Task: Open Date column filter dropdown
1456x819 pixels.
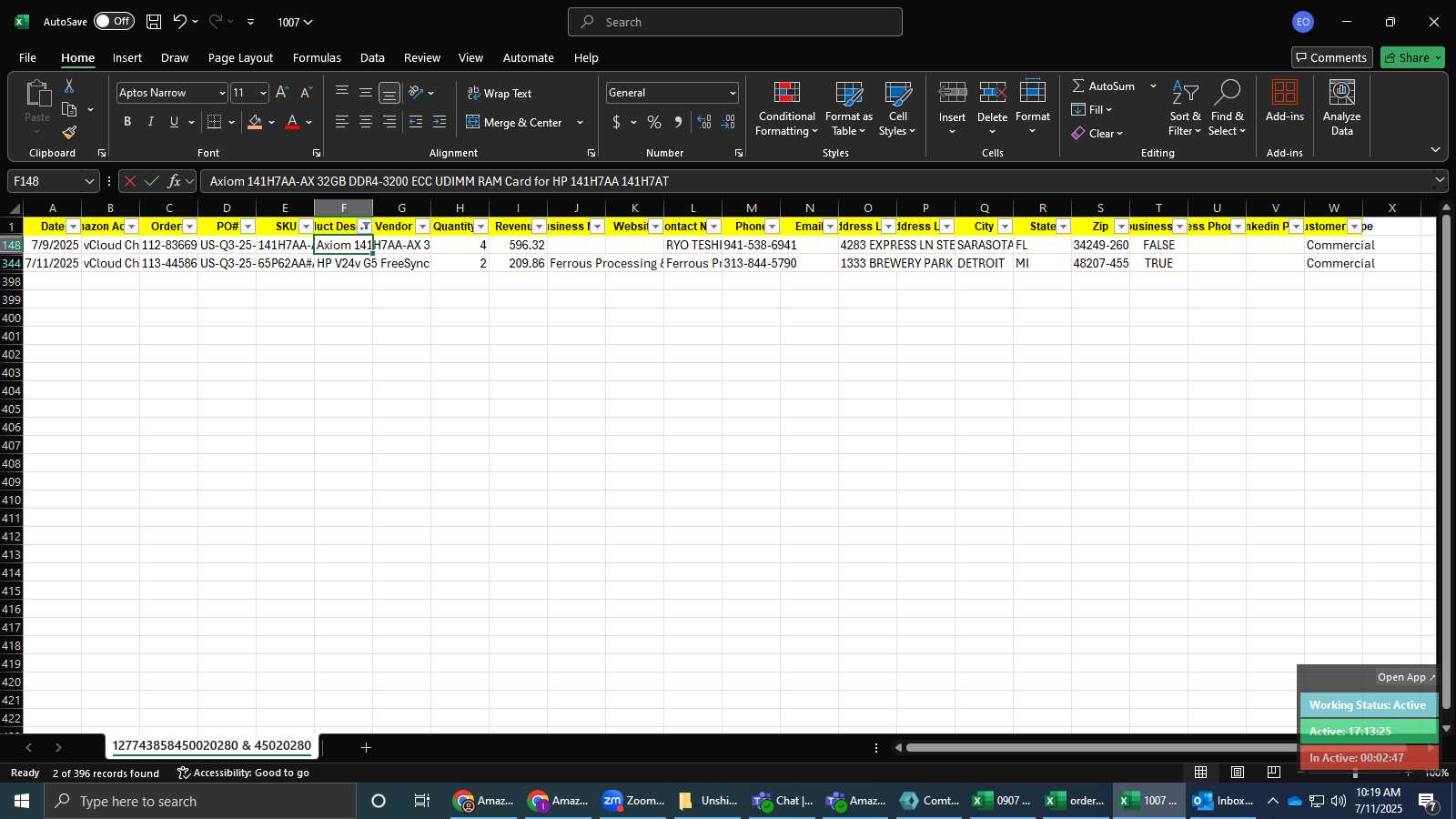Action: tap(74, 227)
